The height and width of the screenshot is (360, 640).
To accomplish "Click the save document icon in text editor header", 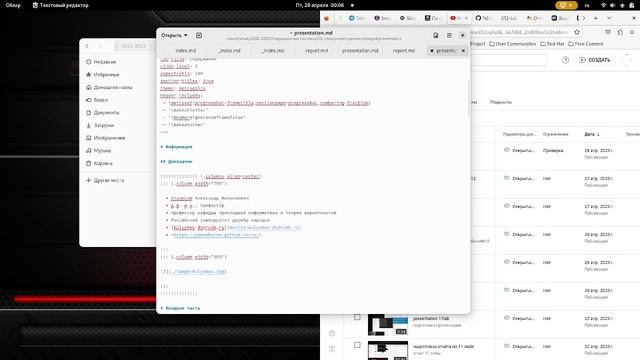I will coord(436,36).
